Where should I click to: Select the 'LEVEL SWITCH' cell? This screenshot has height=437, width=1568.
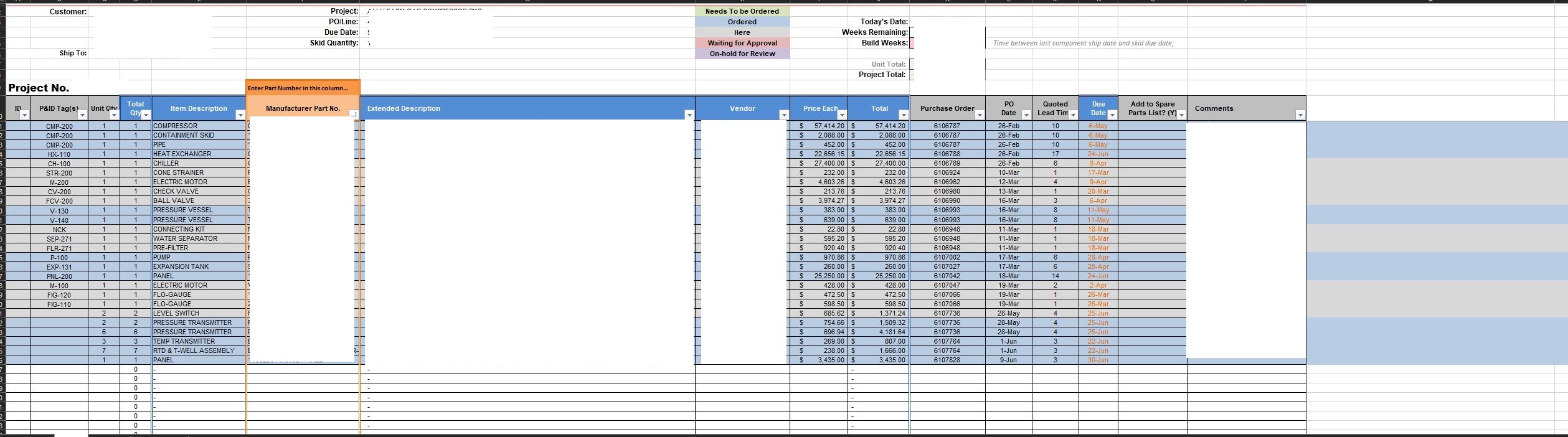click(199, 313)
